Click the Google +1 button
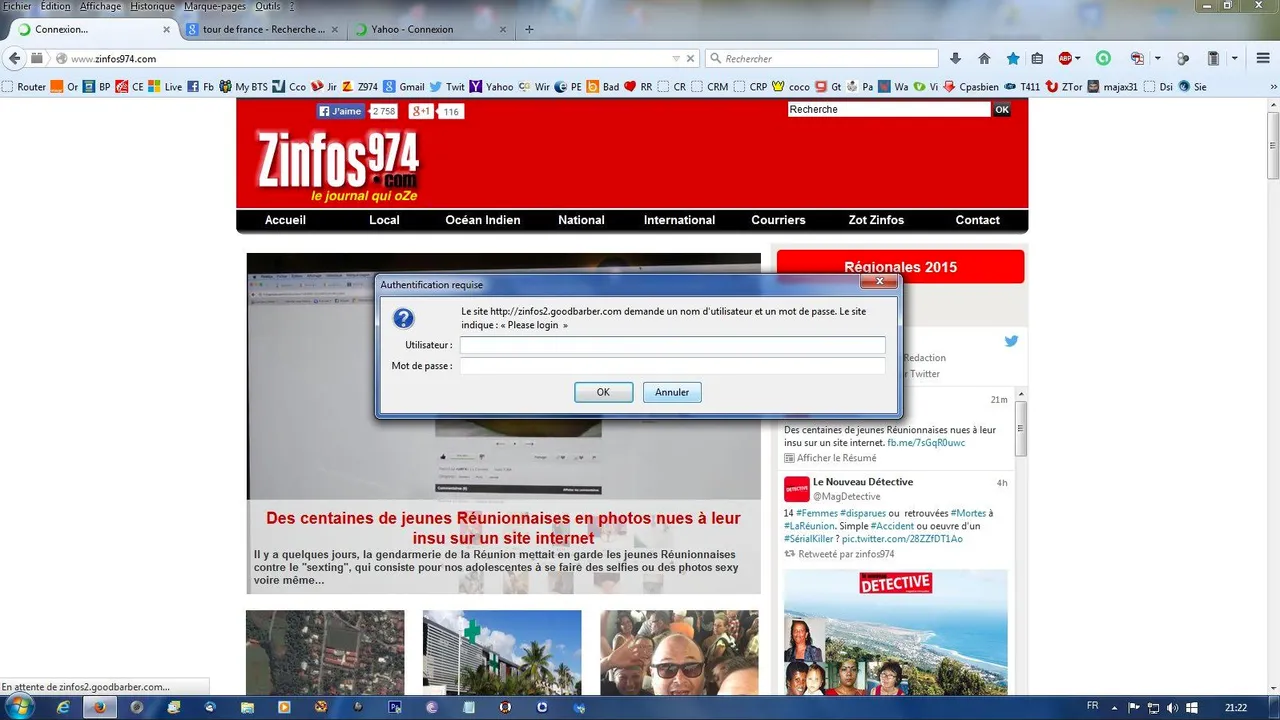Screen dimensions: 1280x720 (422, 111)
